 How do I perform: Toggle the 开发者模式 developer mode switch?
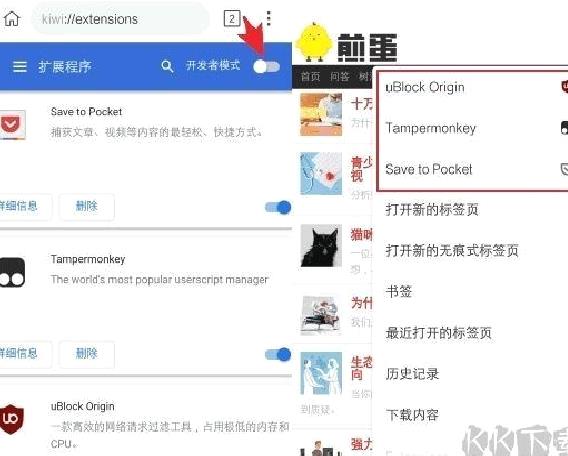point(267,67)
